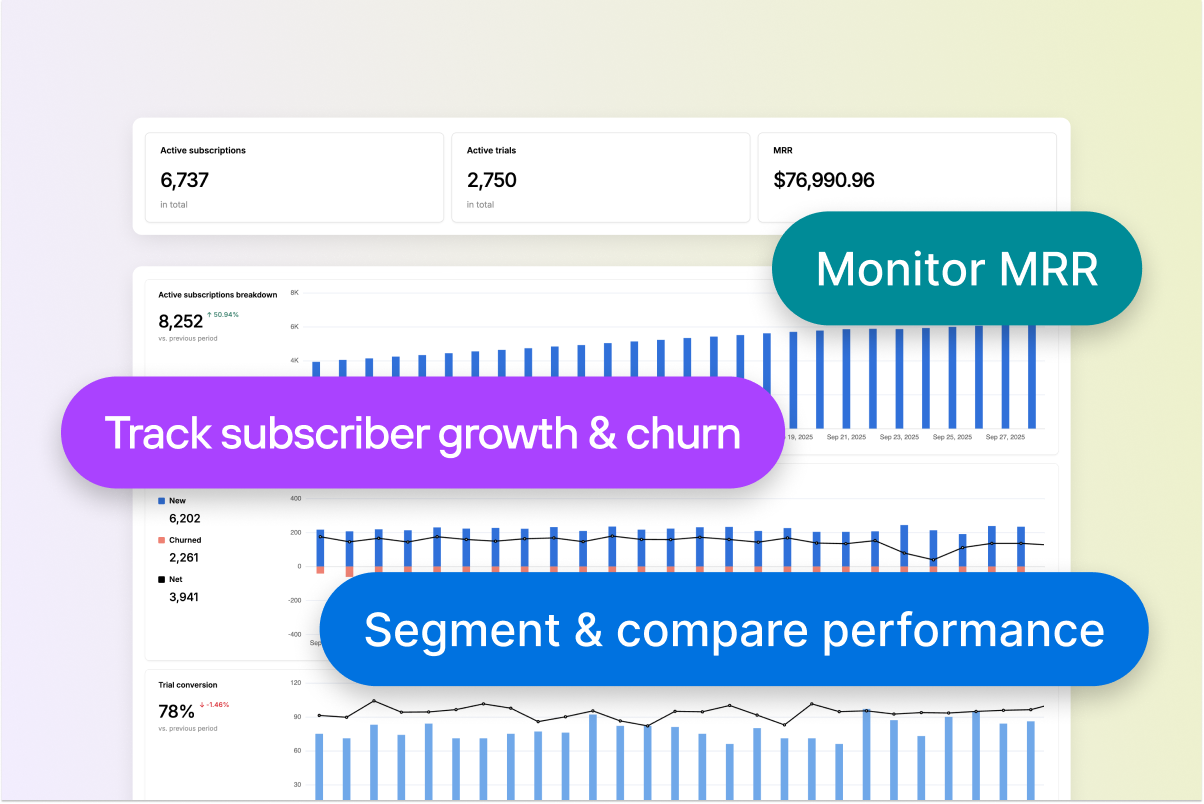
Task: Open the Active subscriptions card
Action: point(294,177)
